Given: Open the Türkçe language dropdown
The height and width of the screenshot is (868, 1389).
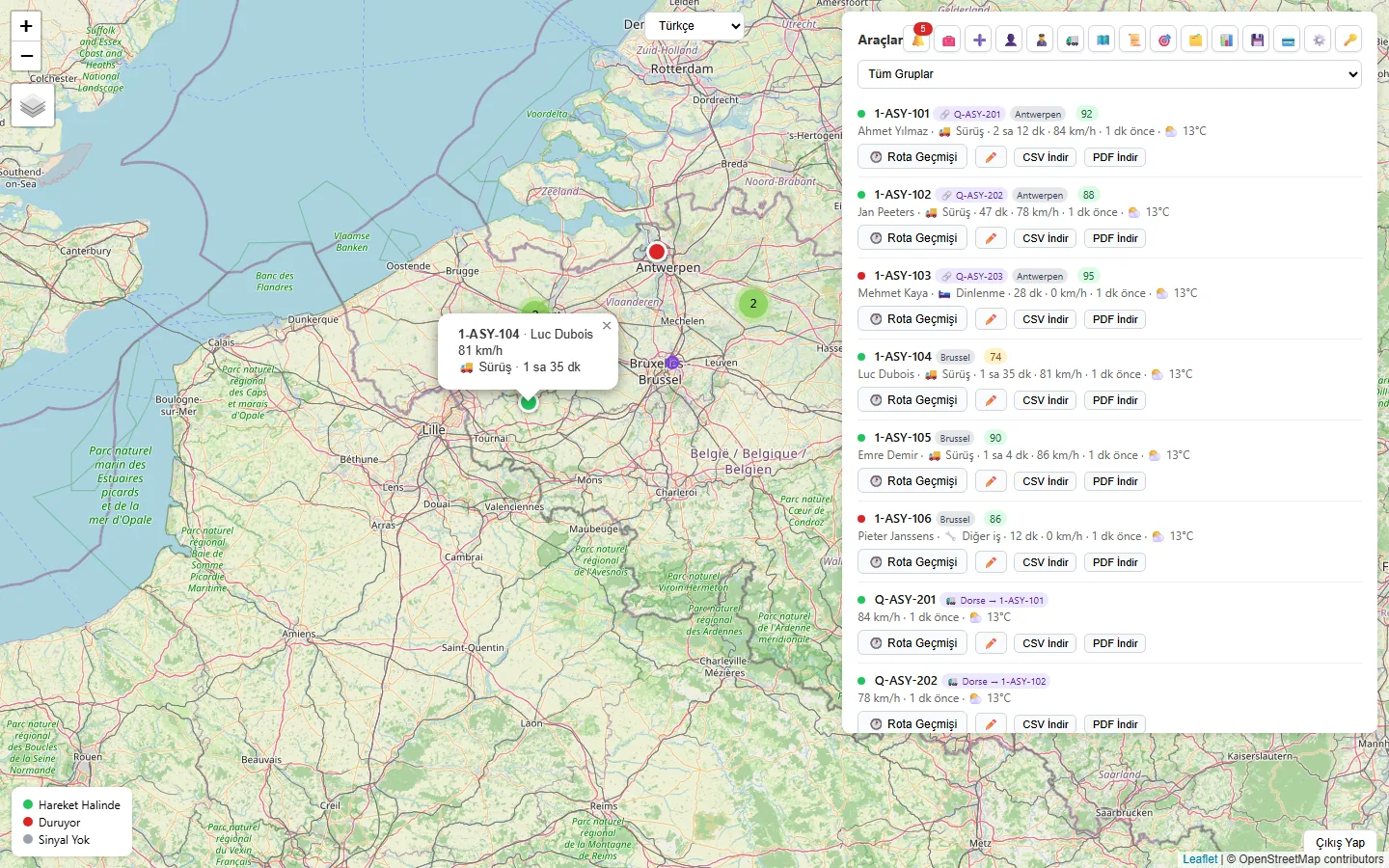Looking at the screenshot, I should point(695,26).
